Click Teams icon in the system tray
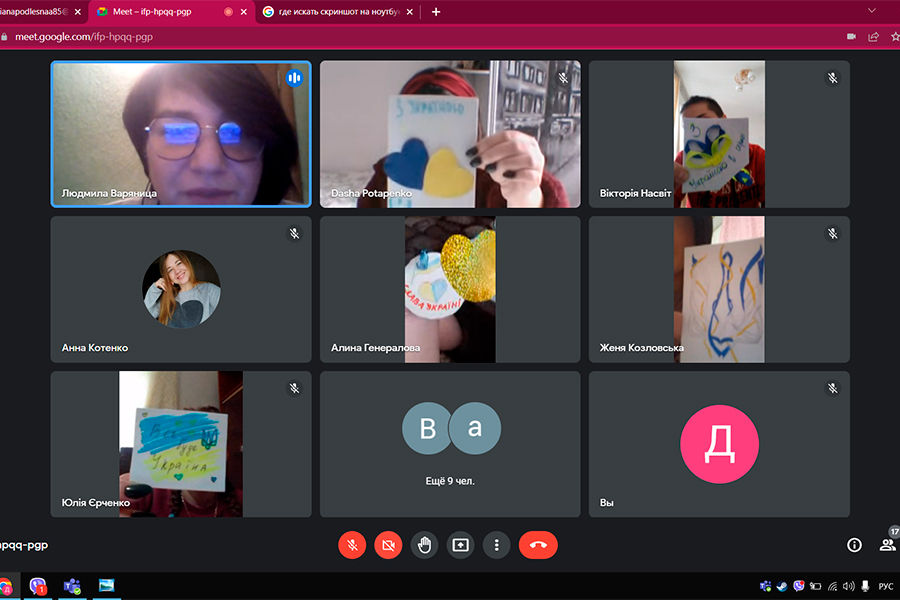Viewport: 900px width, 600px height. click(765, 586)
